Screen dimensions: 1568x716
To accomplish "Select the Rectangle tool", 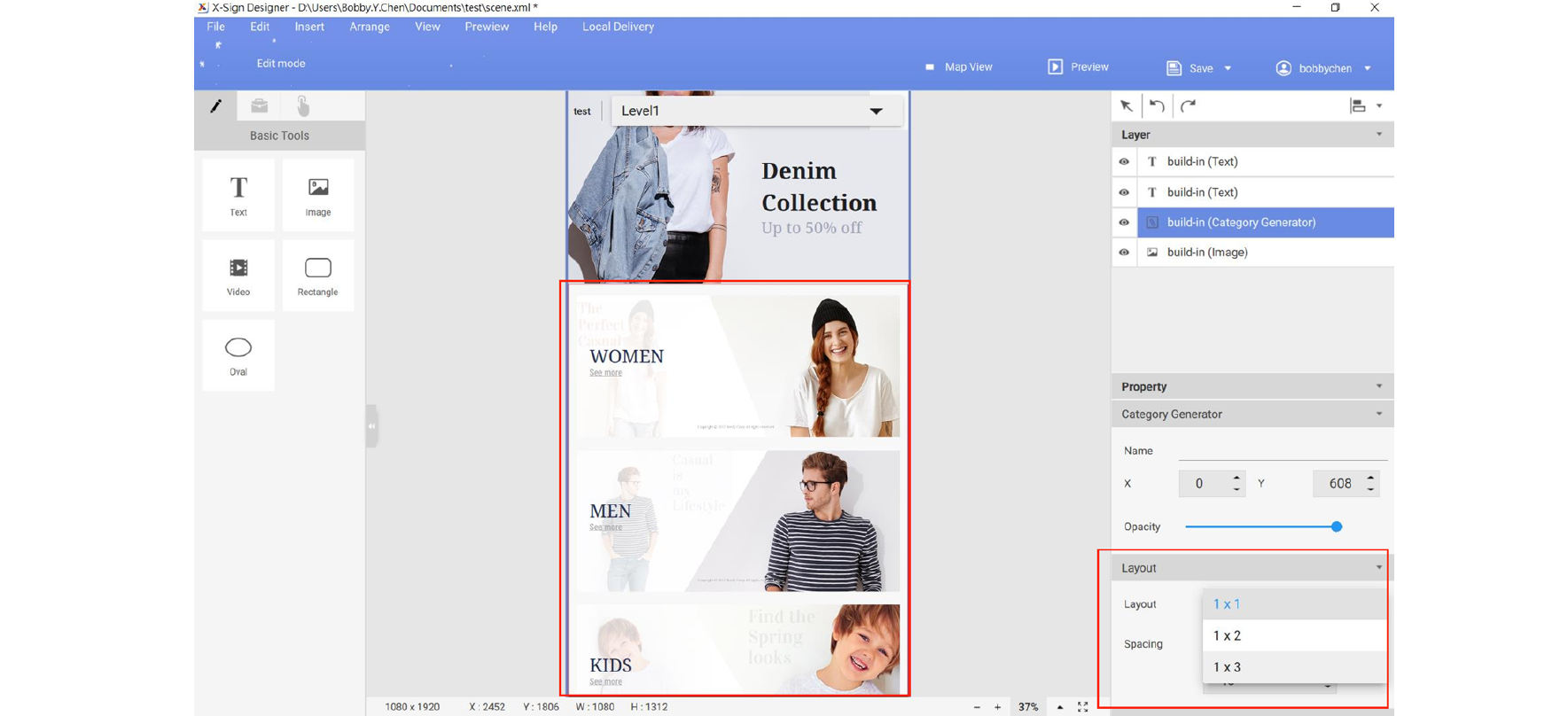I will (x=318, y=276).
